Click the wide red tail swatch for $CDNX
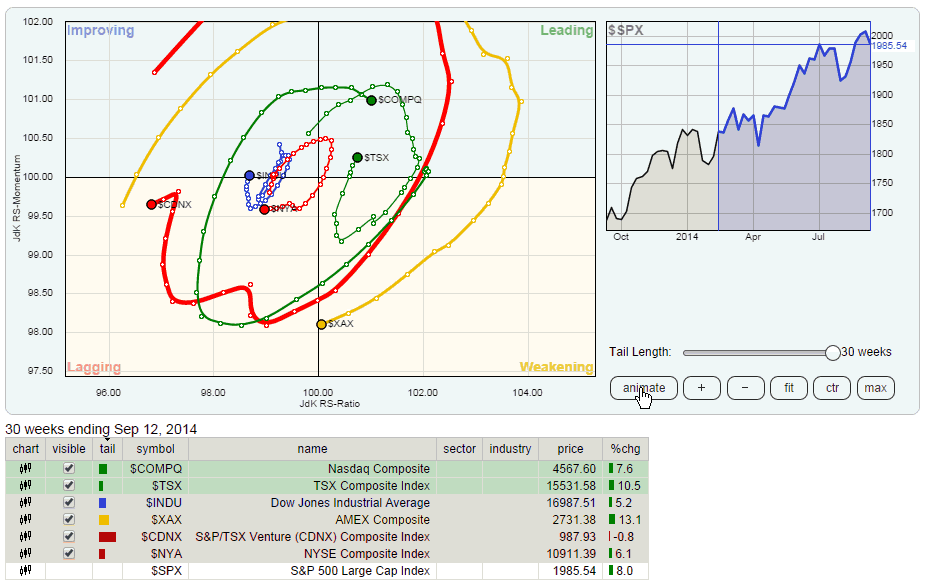The image size is (926, 585). (107, 537)
